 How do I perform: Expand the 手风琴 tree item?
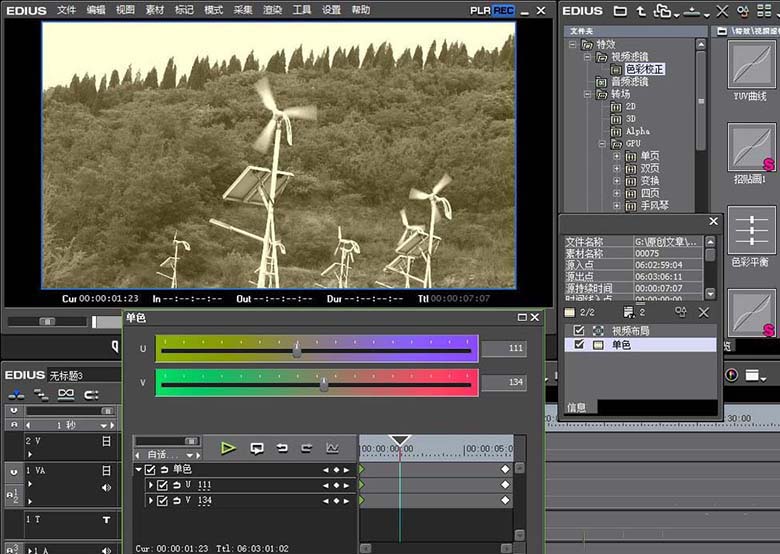point(616,205)
